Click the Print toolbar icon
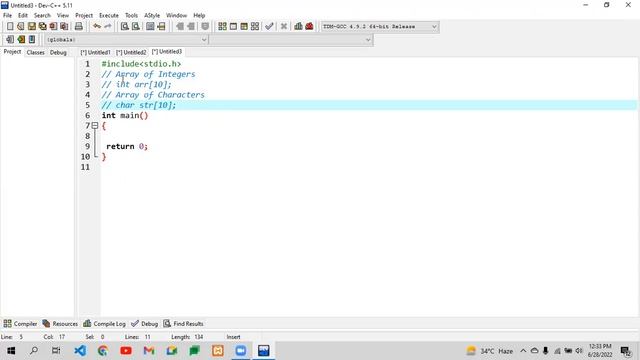Viewport: 640px width, 360px height. (79, 27)
